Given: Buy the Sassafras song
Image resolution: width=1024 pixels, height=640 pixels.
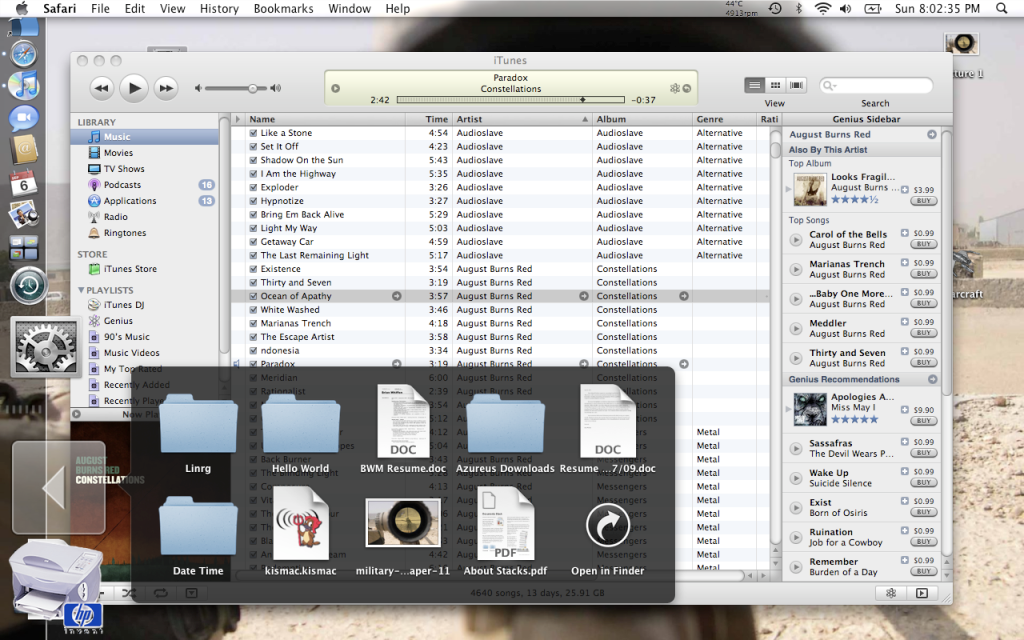Looking at the screenshot, I should point(923,453).
